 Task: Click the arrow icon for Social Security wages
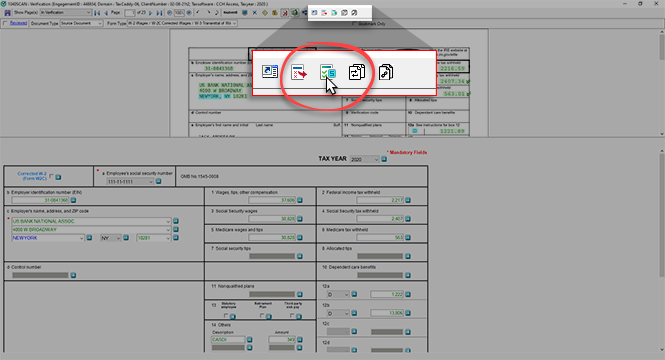click(x=300, y=219)
